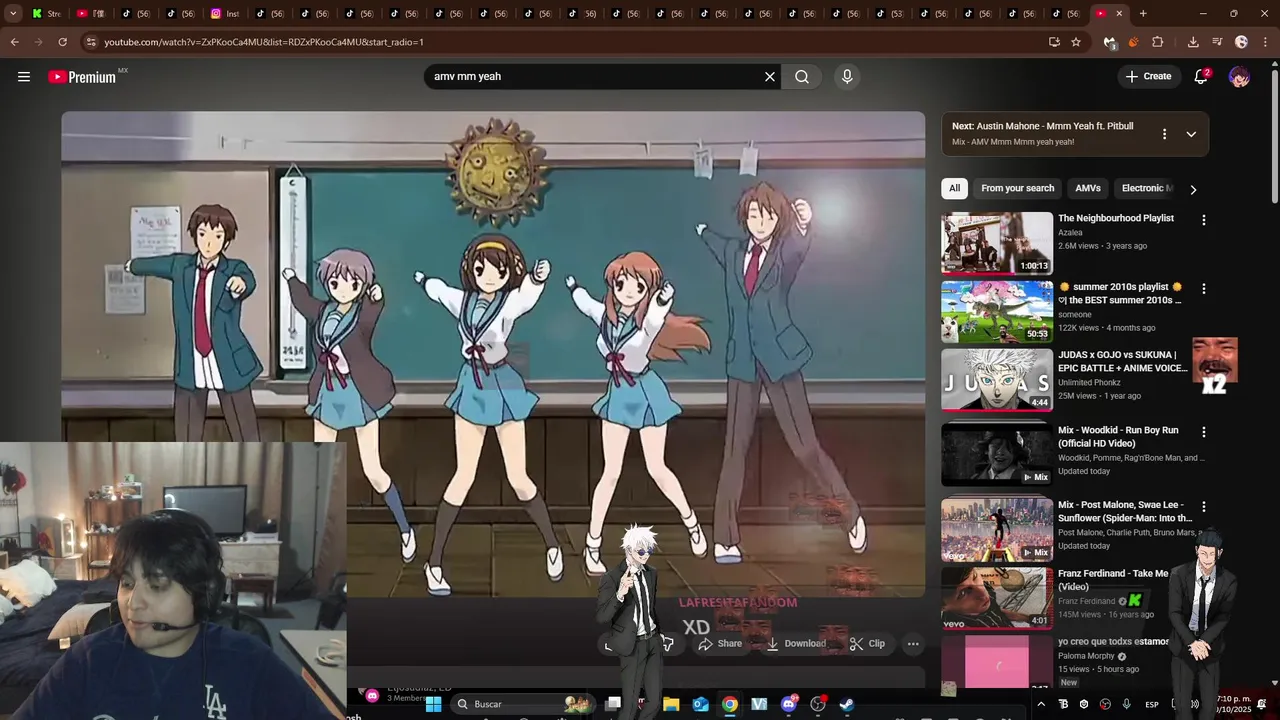Open Chrome three-dot menu
1280x720 pixels.
click(x=1264, y=42)
